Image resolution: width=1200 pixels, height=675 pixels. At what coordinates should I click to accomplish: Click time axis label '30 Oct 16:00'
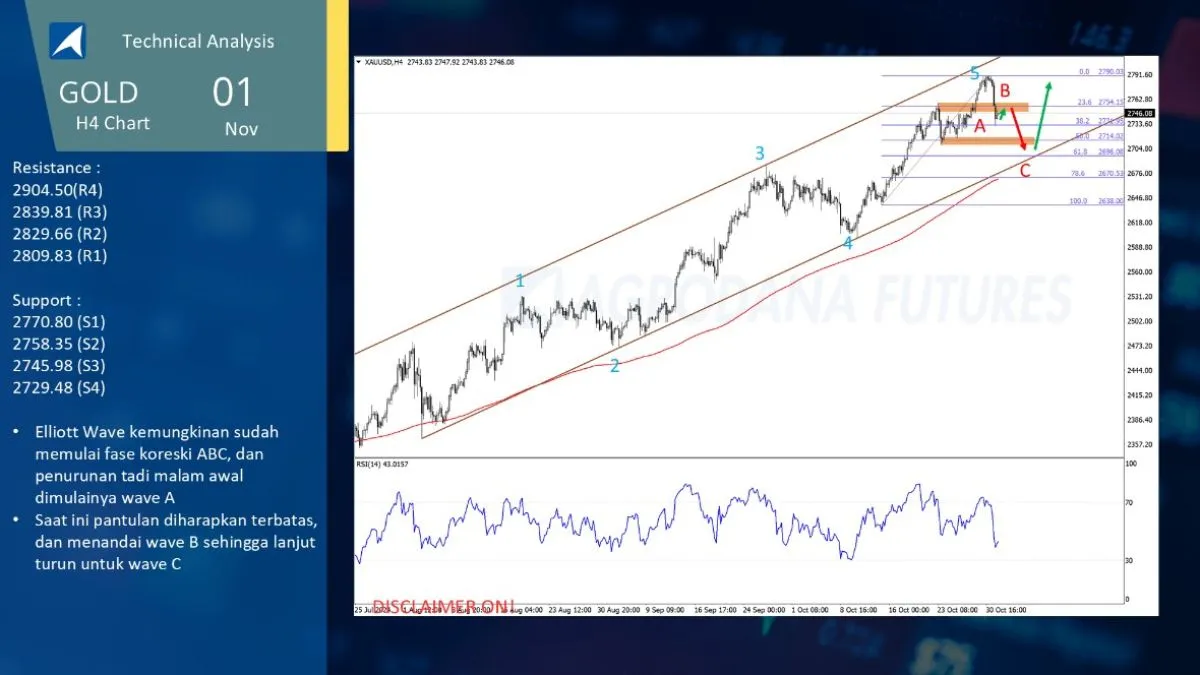pyautogui.click(x=1005, y=608)
